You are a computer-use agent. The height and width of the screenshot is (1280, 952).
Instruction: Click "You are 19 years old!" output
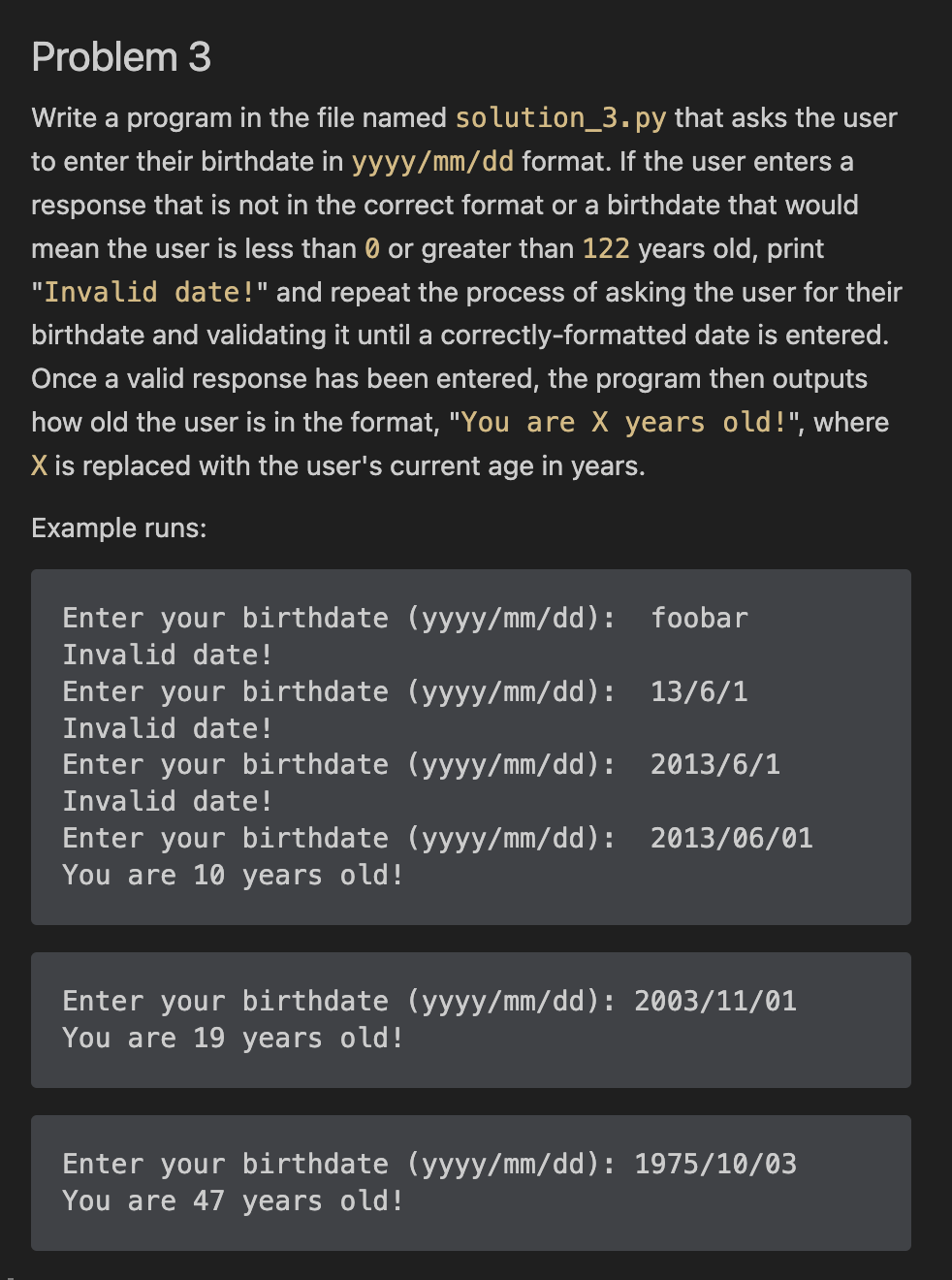pos(233,1038)
